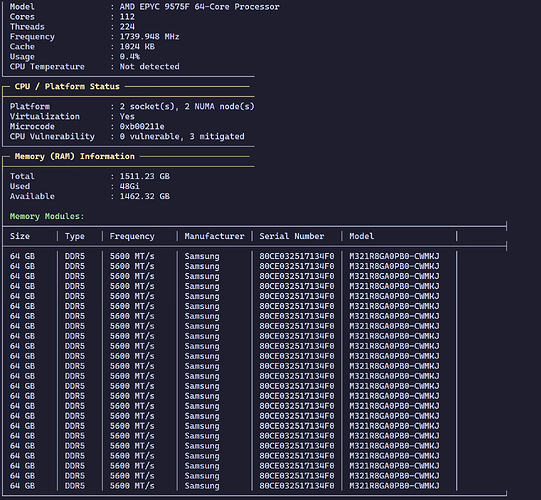541x500 pixels.
Task: Select 'Samsung' in the first module row
Action: point(202,256)
